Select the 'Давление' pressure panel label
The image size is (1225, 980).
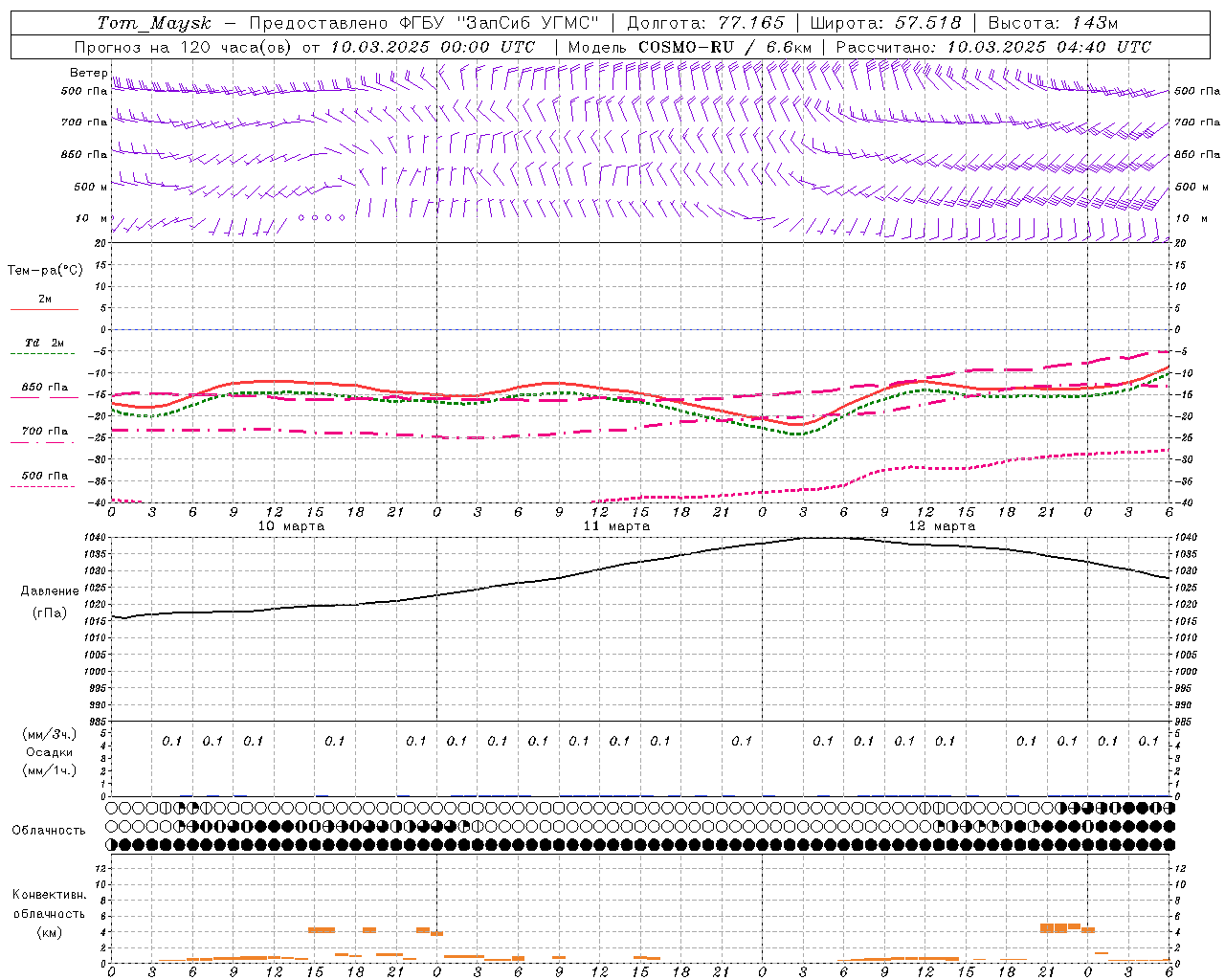50,591
